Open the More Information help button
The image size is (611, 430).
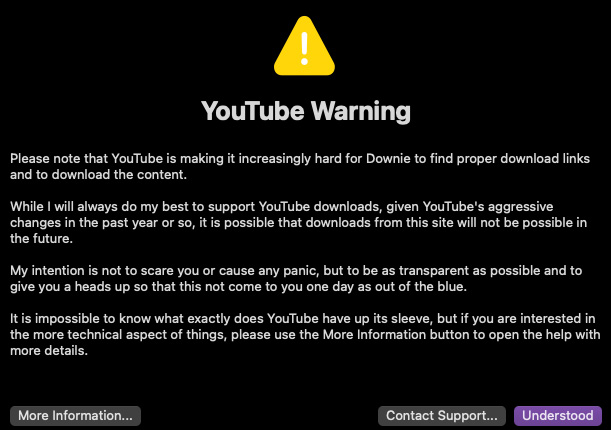click(x=75, y=416)
